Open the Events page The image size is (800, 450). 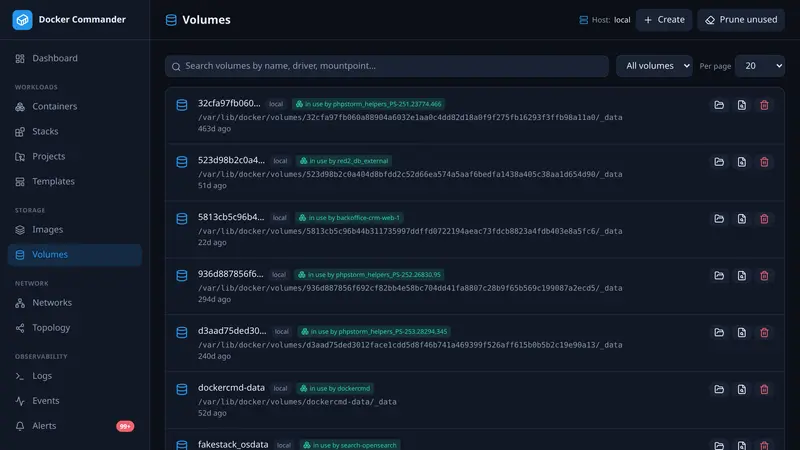[x=74, y=401]
